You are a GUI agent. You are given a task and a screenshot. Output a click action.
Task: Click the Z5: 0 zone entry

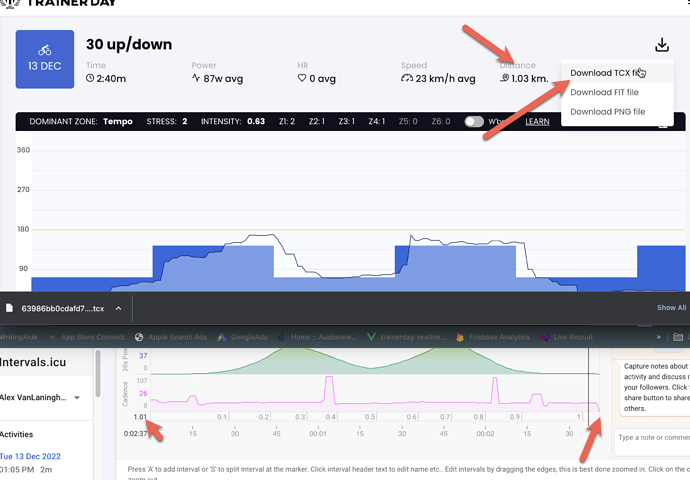coord(408,121)
